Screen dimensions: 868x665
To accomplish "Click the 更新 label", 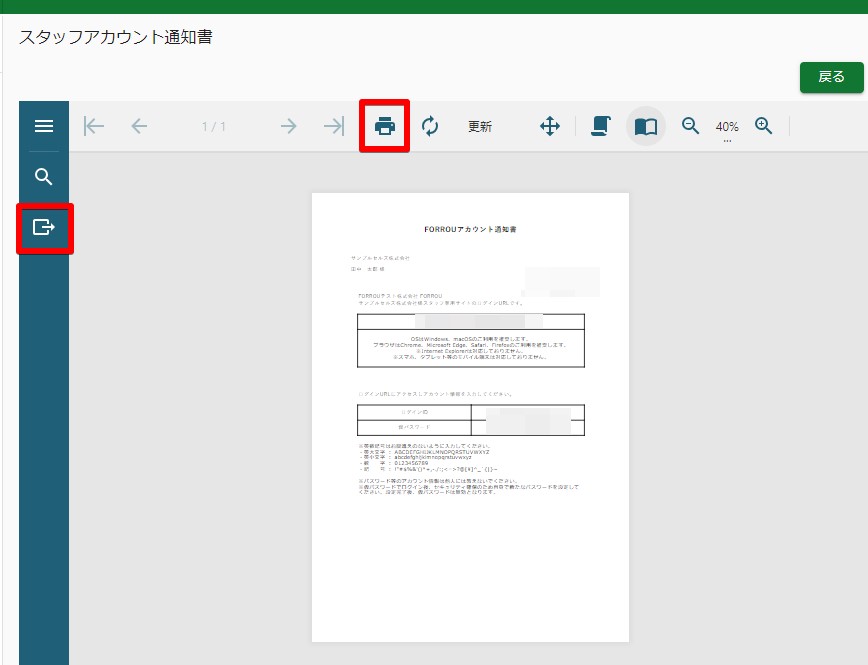I will coord(480,127).
